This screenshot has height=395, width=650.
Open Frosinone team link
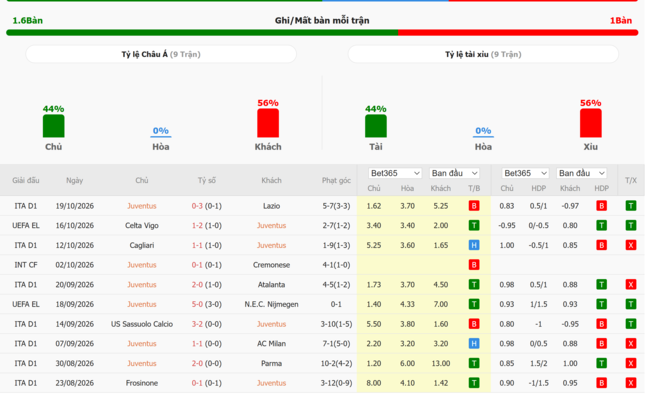142,383
